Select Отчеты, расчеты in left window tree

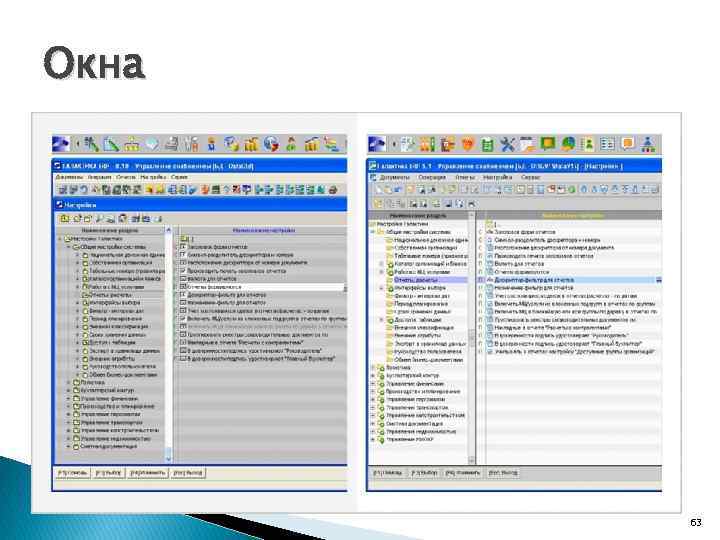pyautogui.click(x=112, y=295)
